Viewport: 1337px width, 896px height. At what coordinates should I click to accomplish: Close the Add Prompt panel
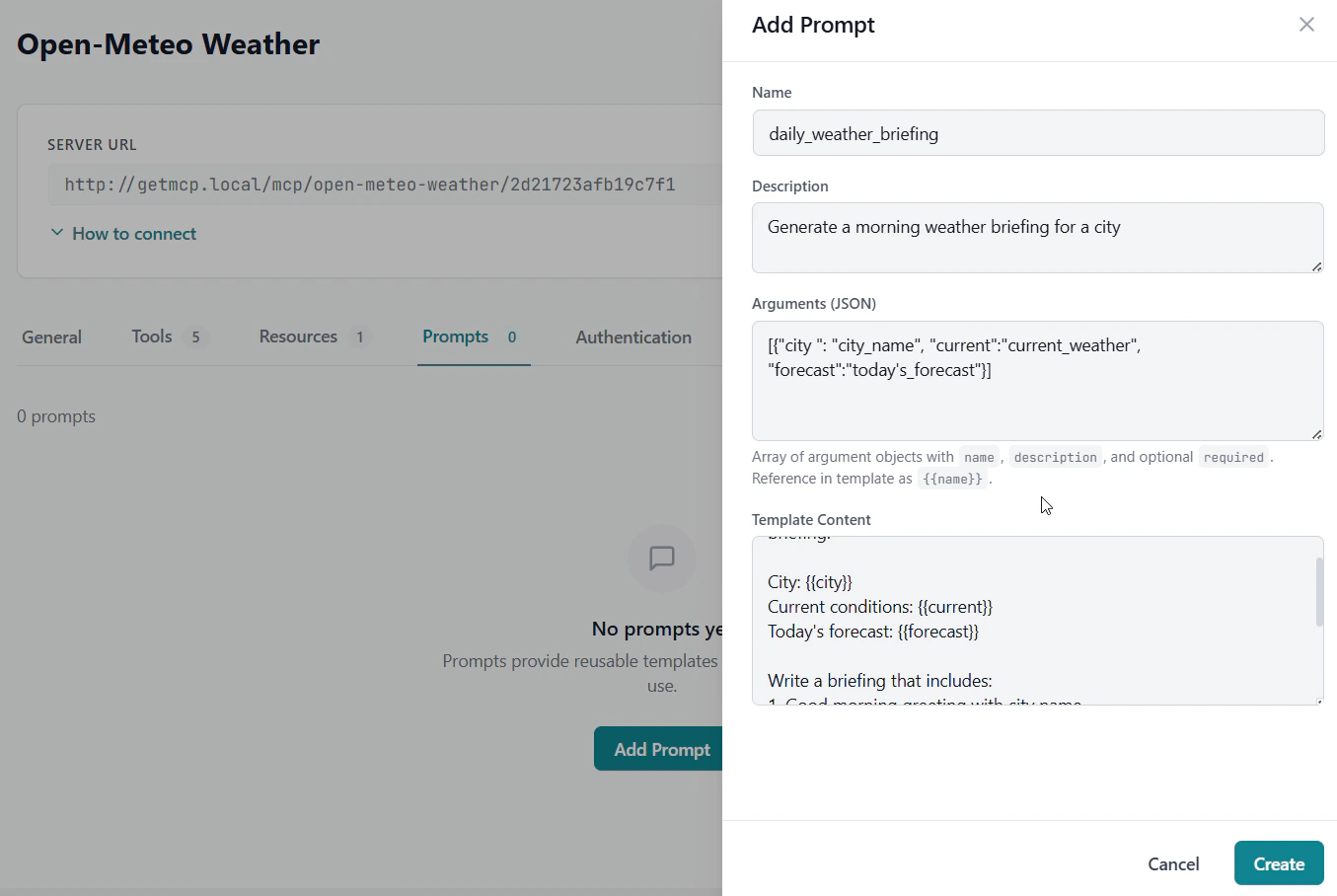[1306, 25]
